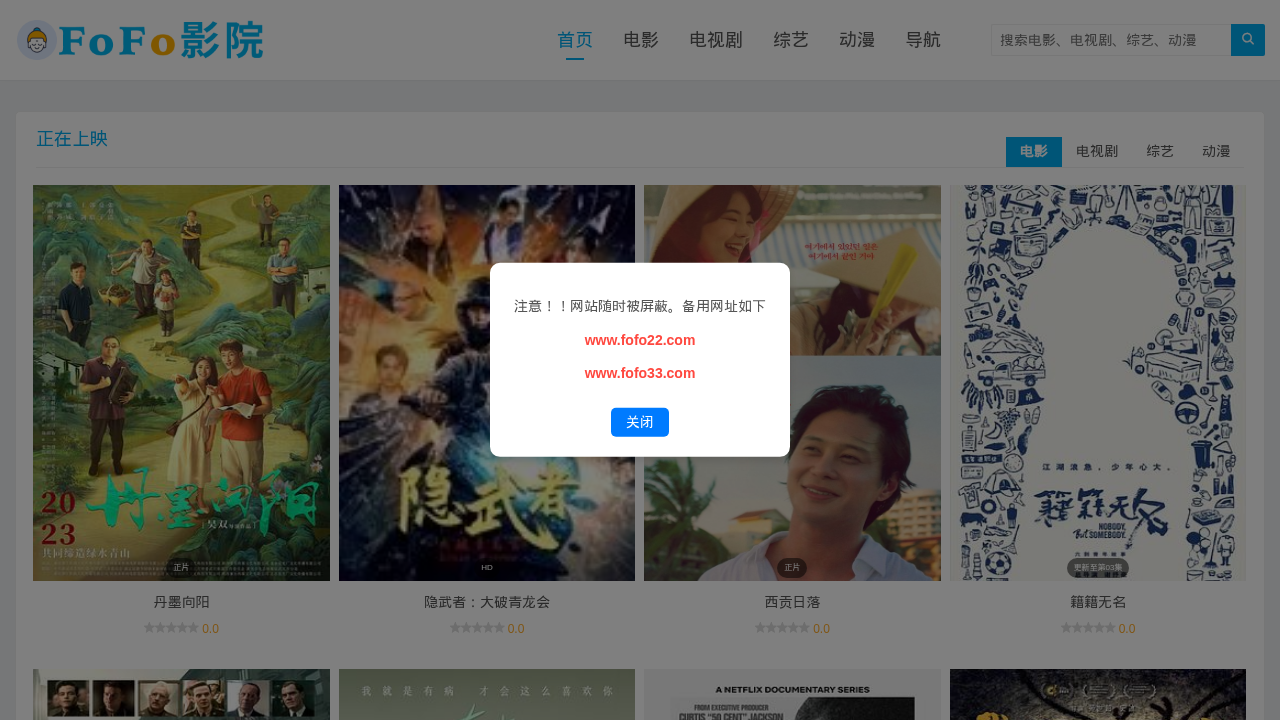This screenshot has width=1280, height=720.
Task: Focus the search input field
Action: coord(1110,40)
